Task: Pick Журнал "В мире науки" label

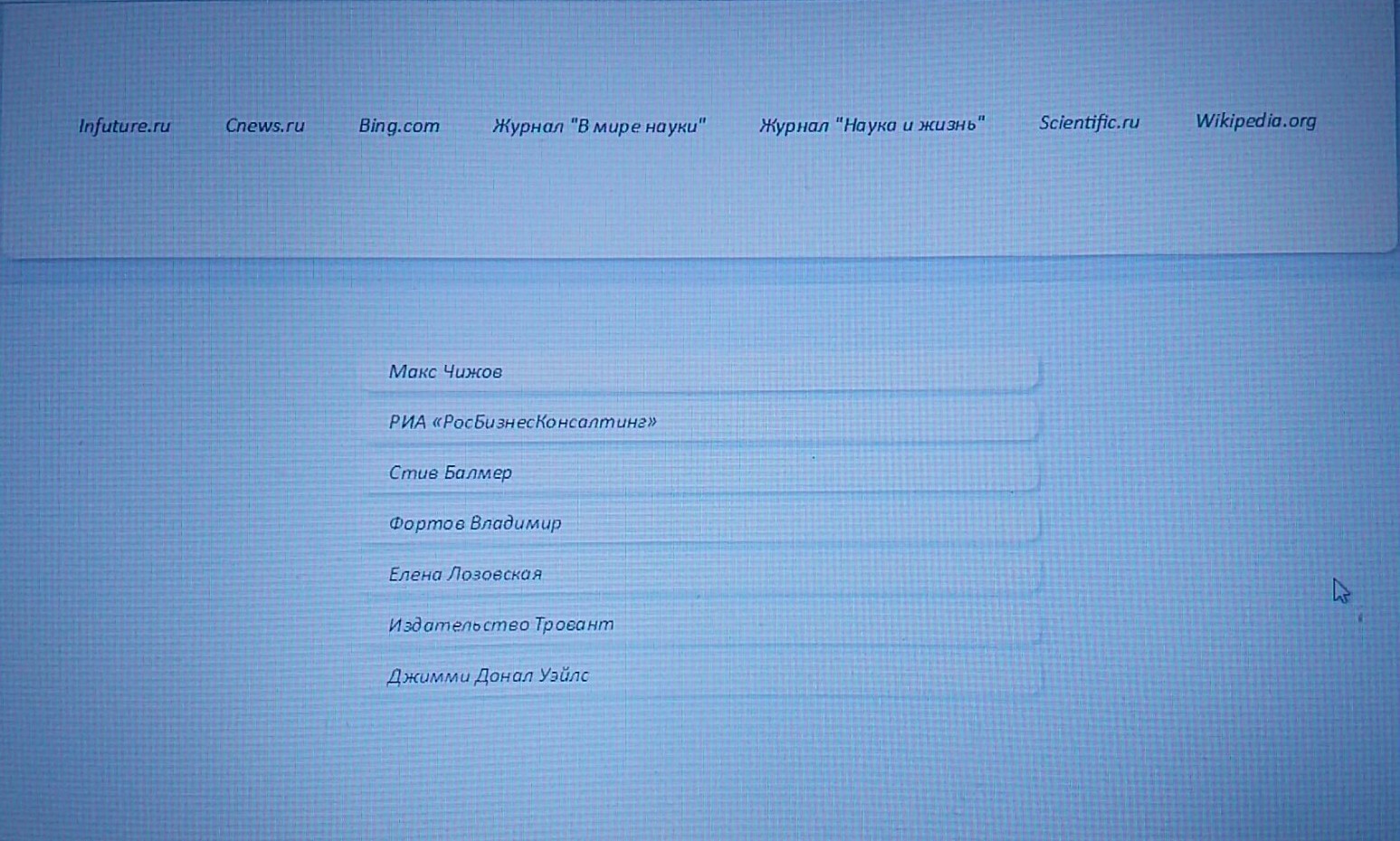Action: 598,126
